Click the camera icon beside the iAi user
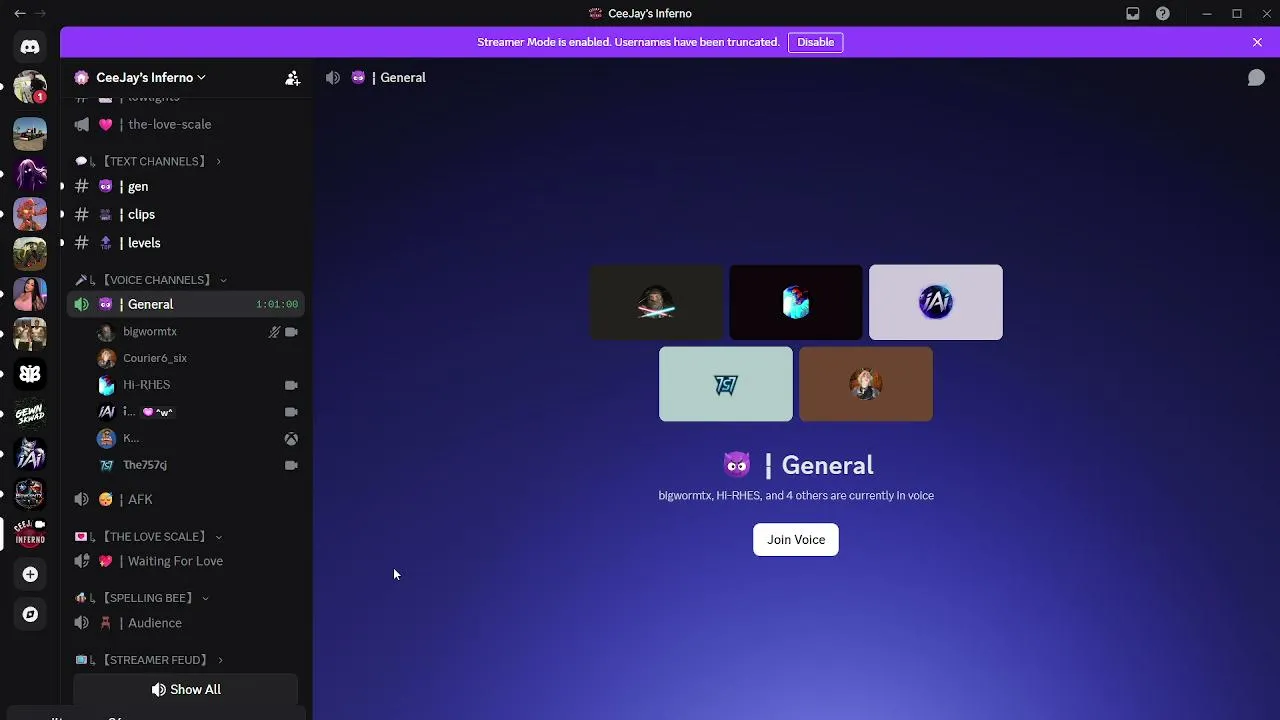Screen dimensions: 1280x720 (291, 412)
